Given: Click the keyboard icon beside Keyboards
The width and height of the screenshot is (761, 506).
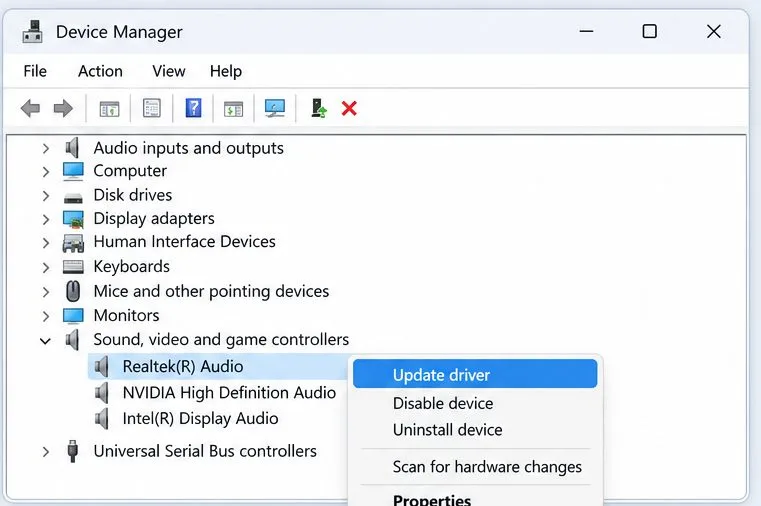Looking at the screenshot, I should click(73, 267).
